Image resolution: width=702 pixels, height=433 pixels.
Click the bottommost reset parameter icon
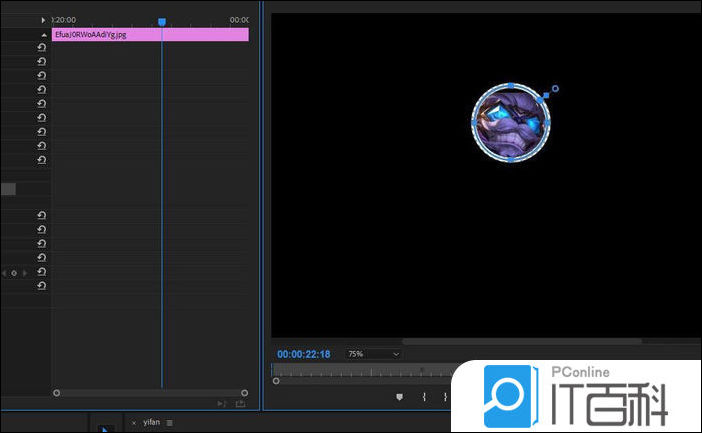point(42,286)
